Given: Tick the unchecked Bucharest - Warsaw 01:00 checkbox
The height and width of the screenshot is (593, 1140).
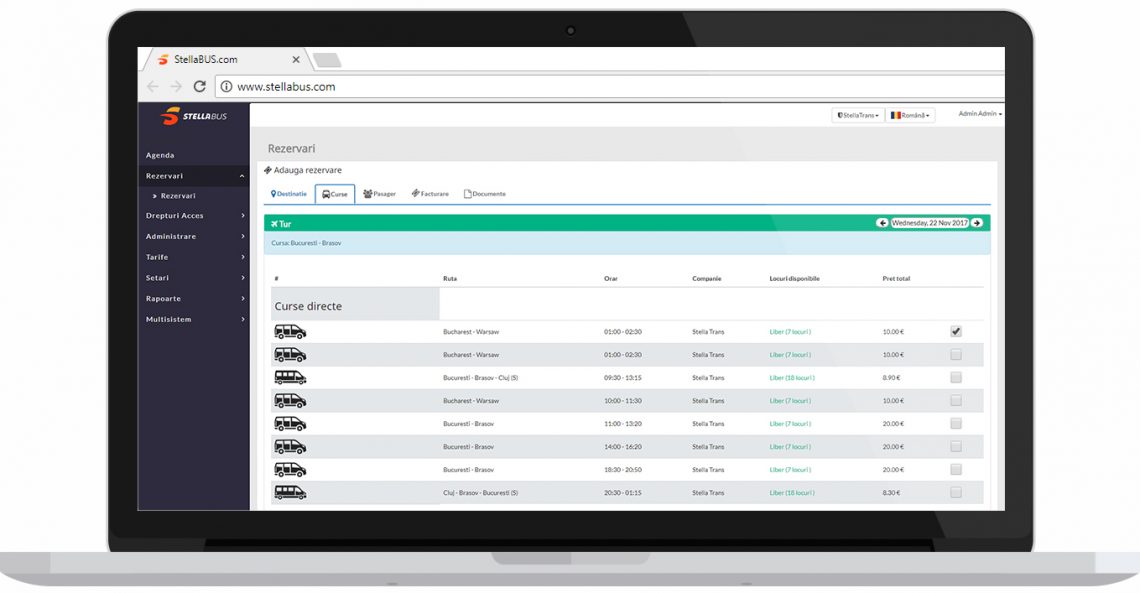Looking at the screenshot, I should [x=956, y=355].
